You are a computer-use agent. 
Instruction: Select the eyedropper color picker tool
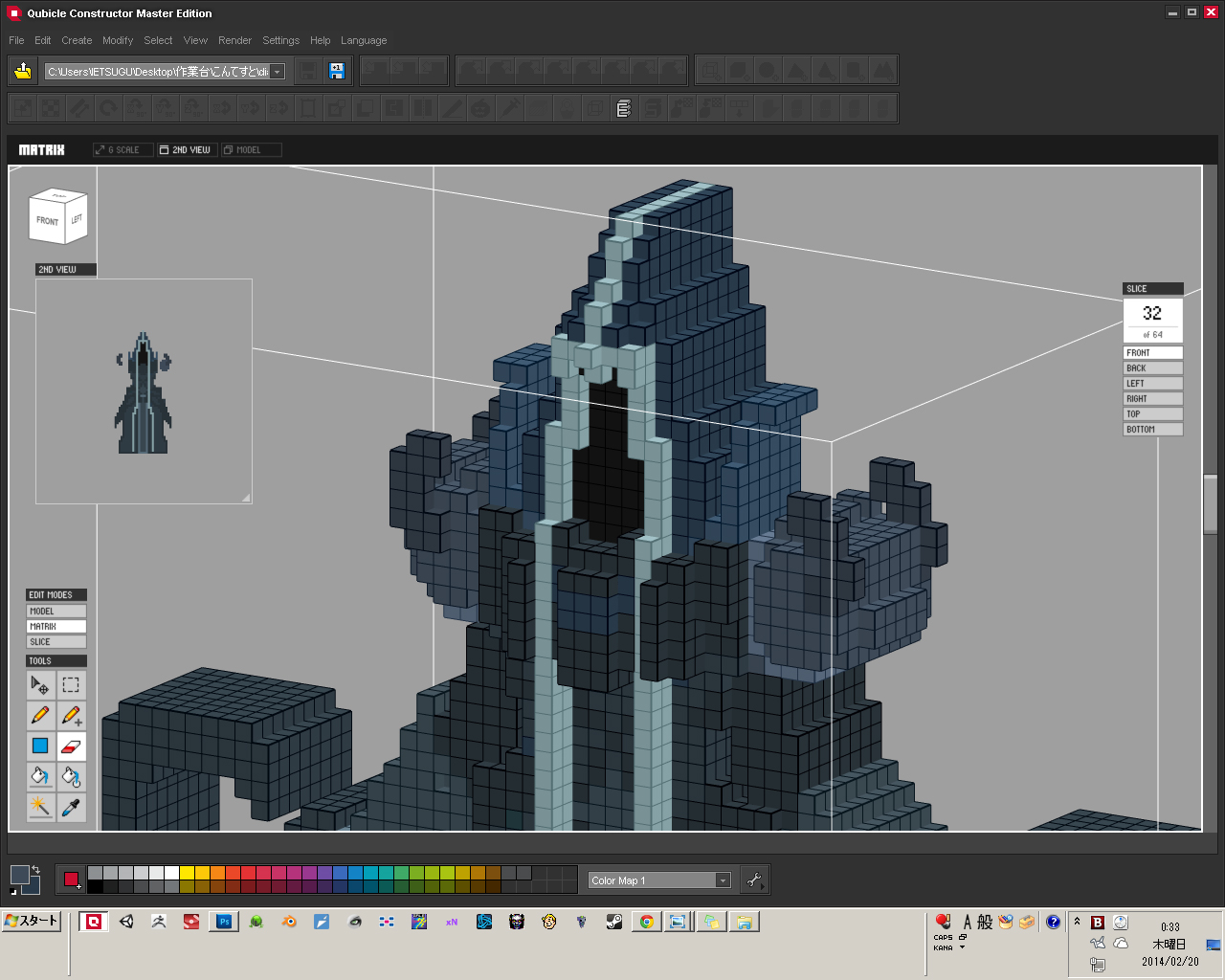[71, 807]
